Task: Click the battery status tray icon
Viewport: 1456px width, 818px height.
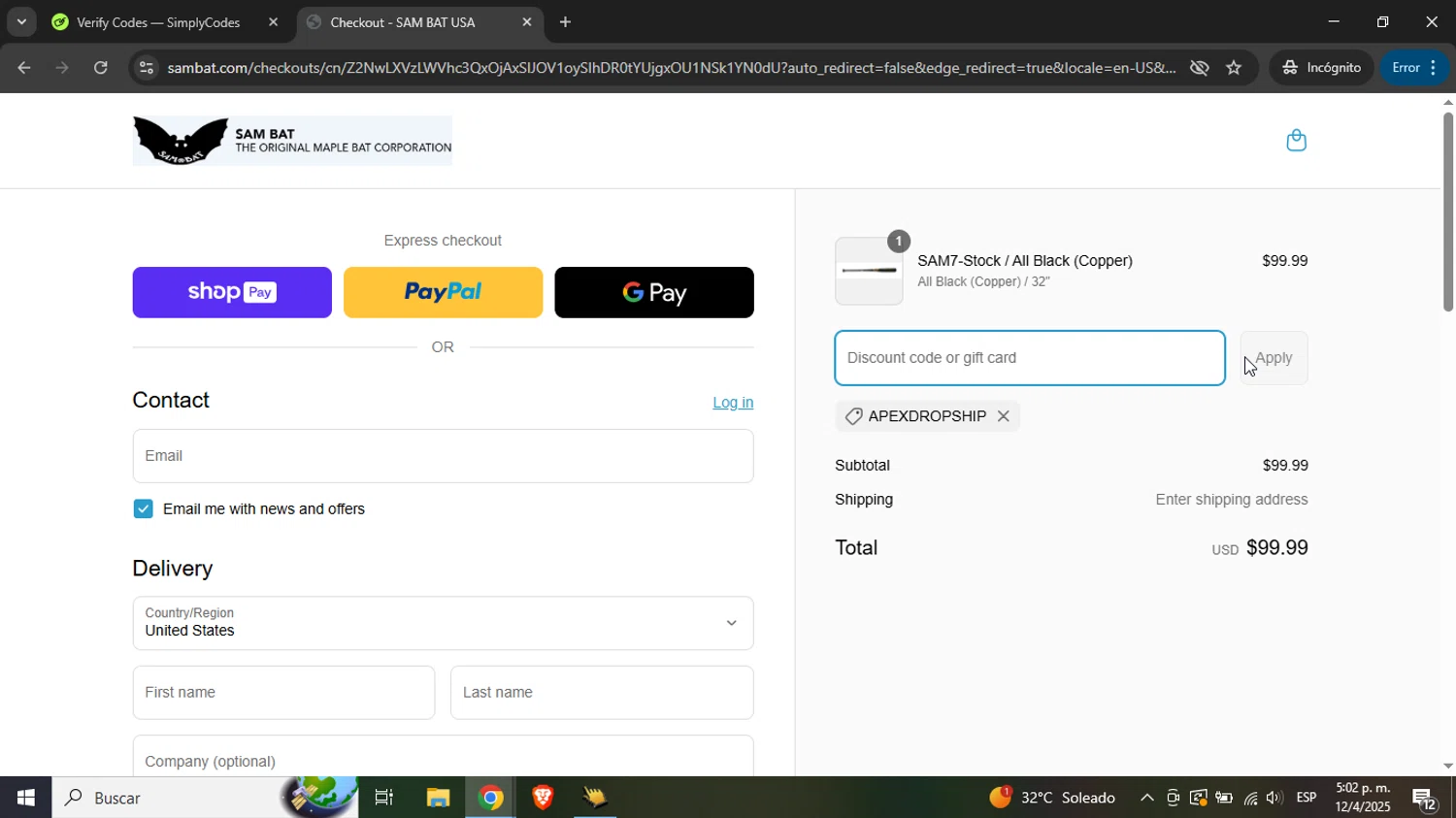Action: pyautogui.click(x=1224, y=798)
